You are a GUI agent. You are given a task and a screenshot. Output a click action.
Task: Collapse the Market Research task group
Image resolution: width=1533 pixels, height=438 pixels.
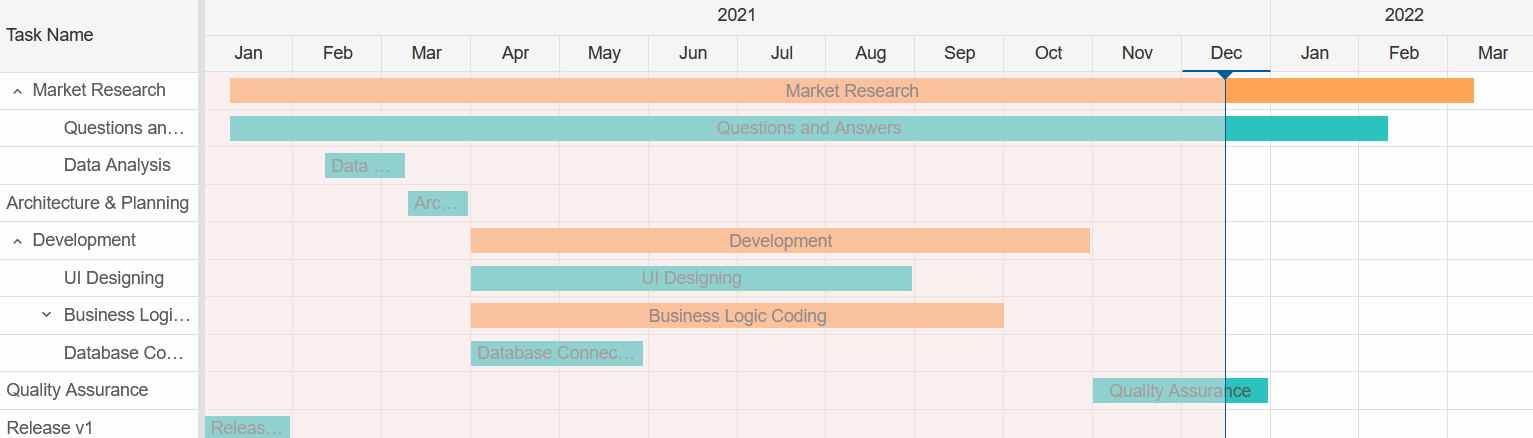(x=18, y=91)
